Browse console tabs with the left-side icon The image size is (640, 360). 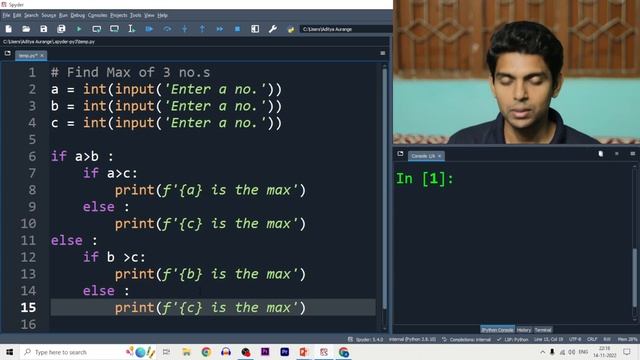(x=400, y=154)
